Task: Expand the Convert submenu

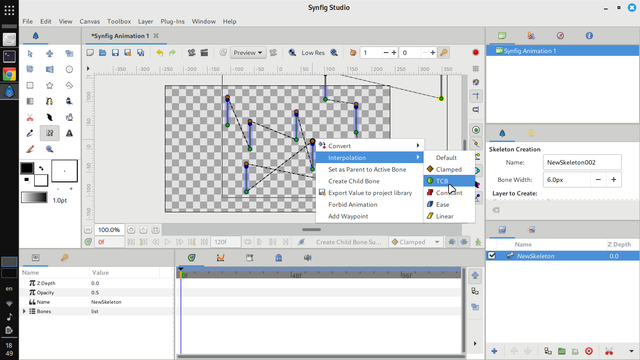Action: [370, 146]
